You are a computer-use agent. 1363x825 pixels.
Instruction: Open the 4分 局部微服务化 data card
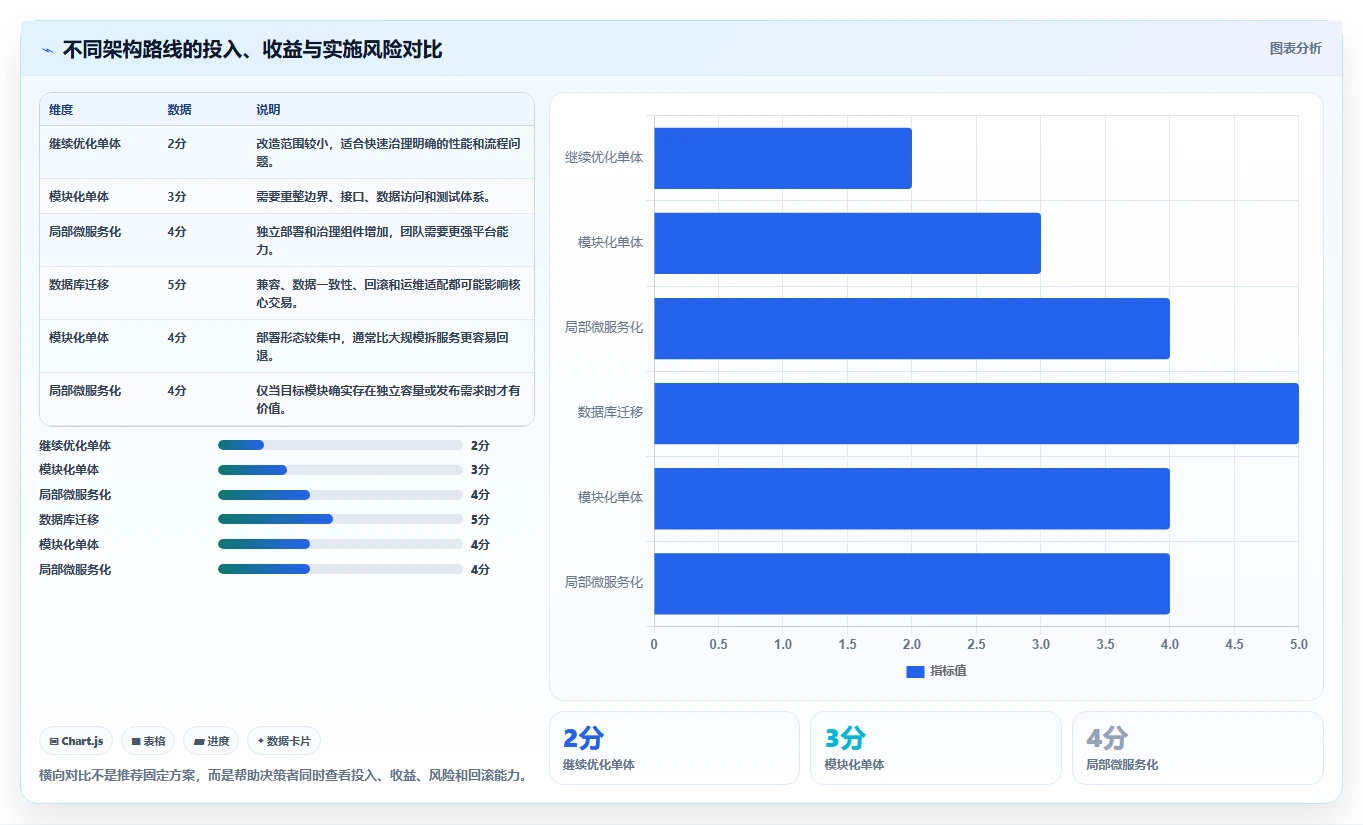click(1197, 748)
